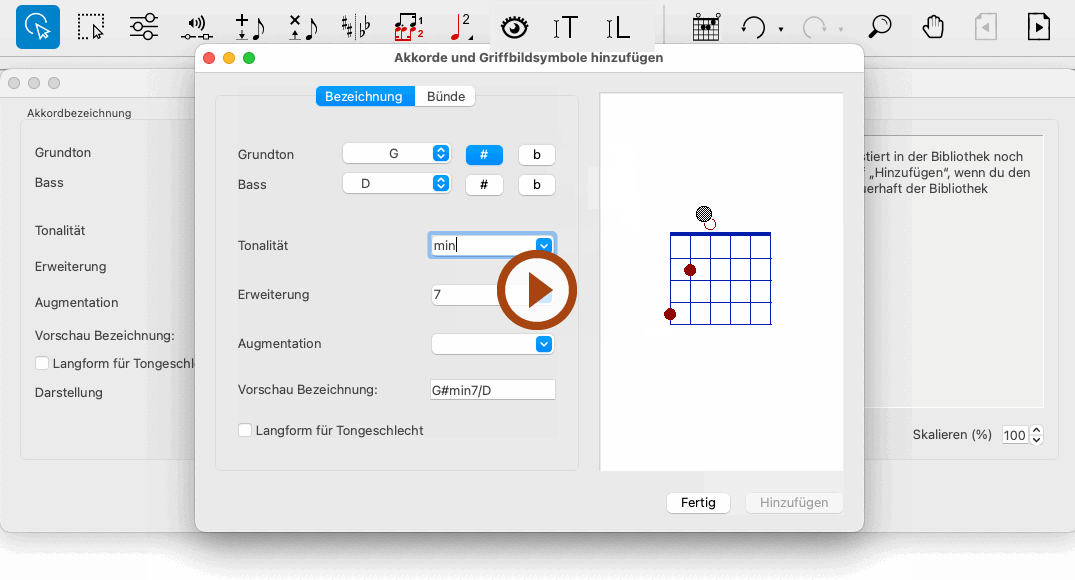Toggle flat for Bass note
Image resolution: width=1075 pixels, height=580 pixels.
point(537,185)
